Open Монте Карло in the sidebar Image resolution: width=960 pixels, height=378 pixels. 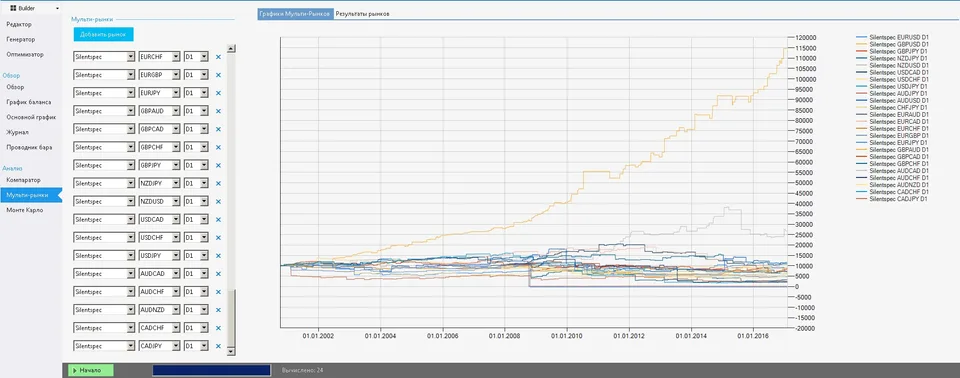pyautogui.click(x=25, y=210)
